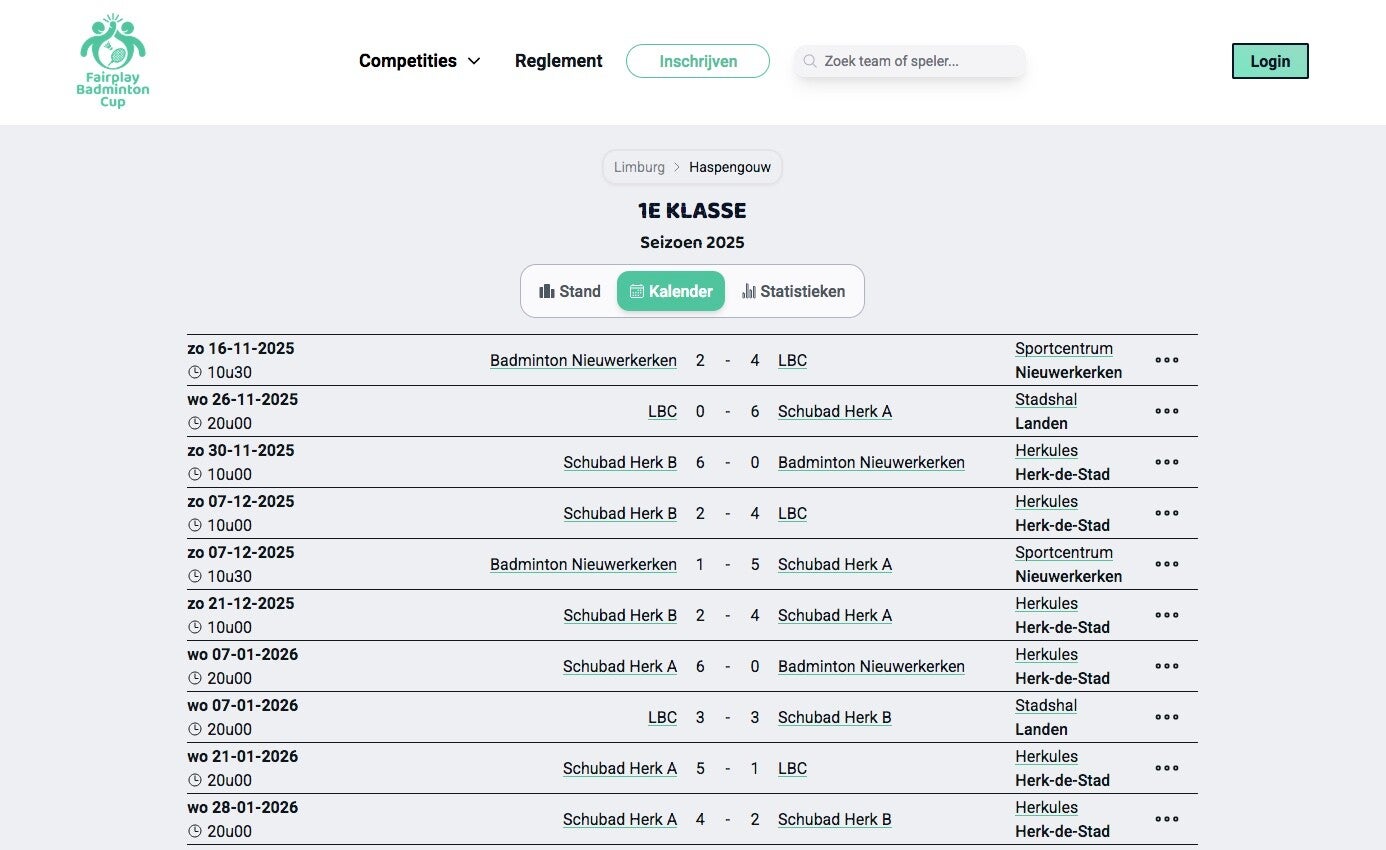The height and width of the screenshot is (850, 1386).
Task: Click the search magnifier icon
Action: tap(810, 61)
